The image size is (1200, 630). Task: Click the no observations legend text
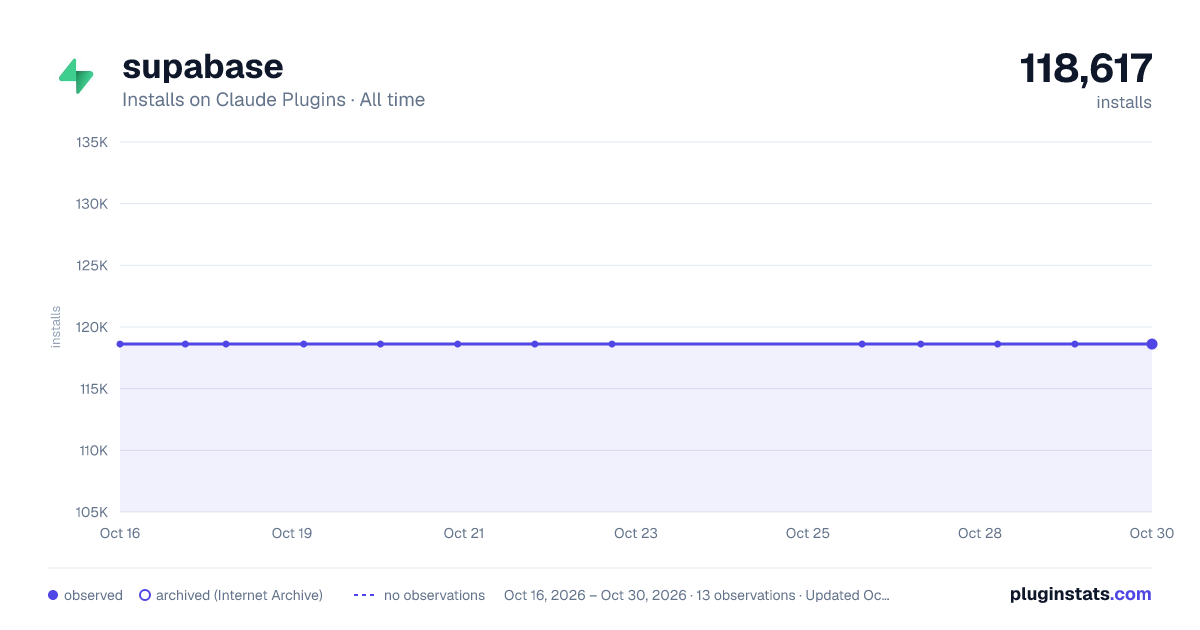434,595
